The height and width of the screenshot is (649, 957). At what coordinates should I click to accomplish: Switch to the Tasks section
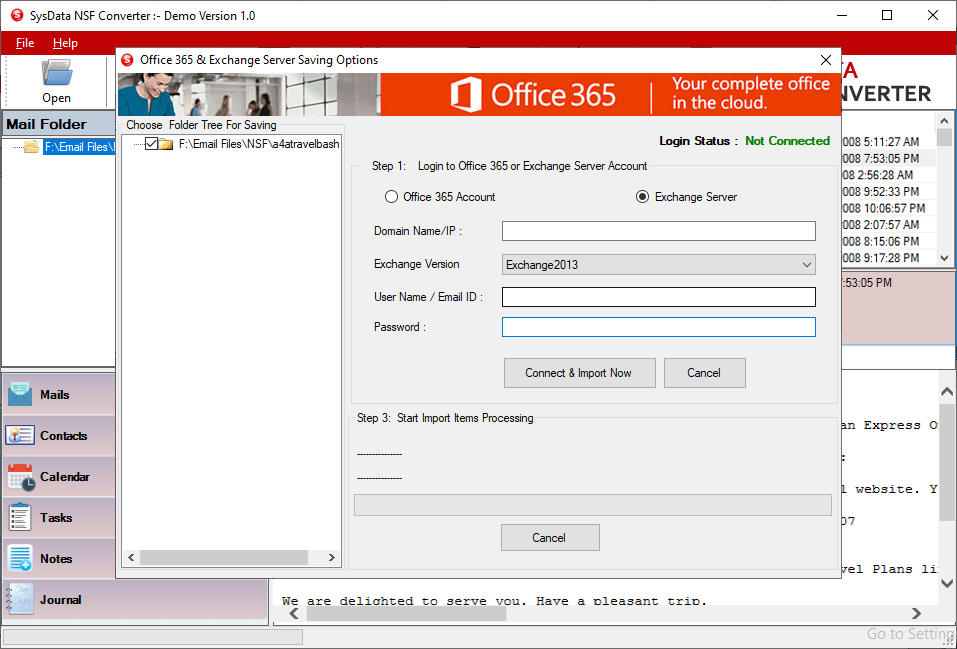coord(59,517)
